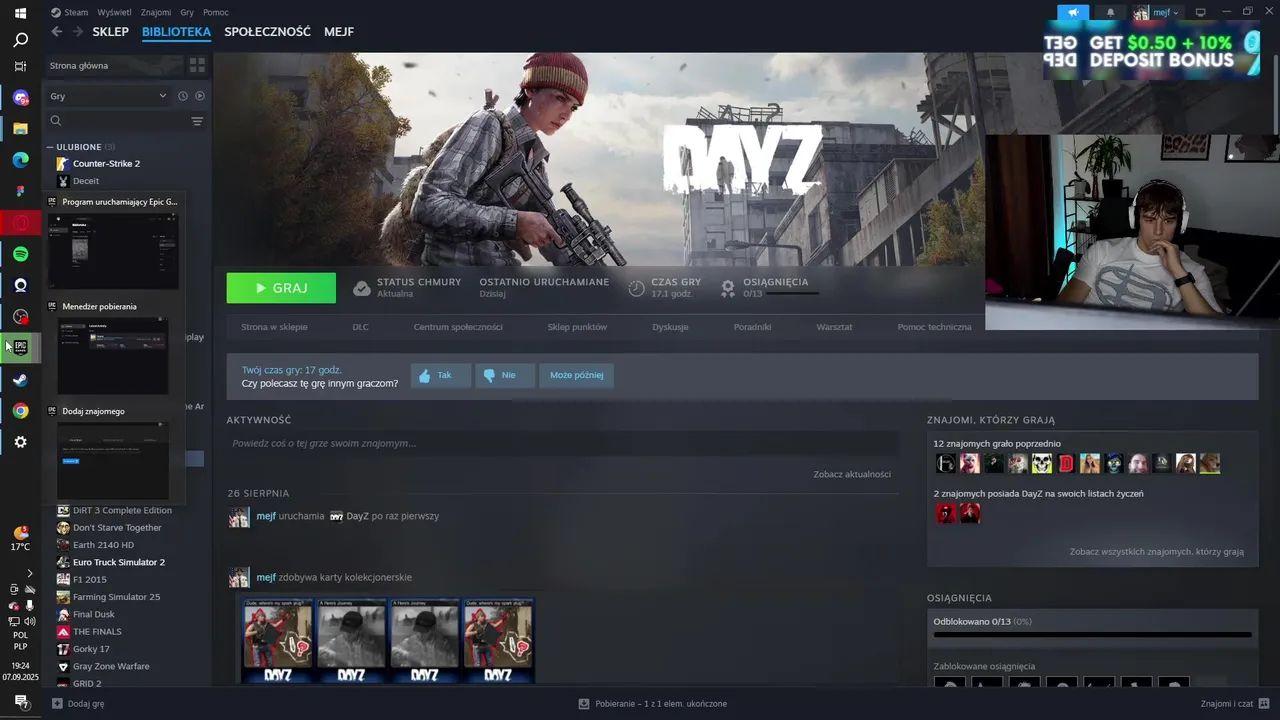1280x720 pixels.
Task: Open Sklep punktów tab
Action: coord(577,327)
